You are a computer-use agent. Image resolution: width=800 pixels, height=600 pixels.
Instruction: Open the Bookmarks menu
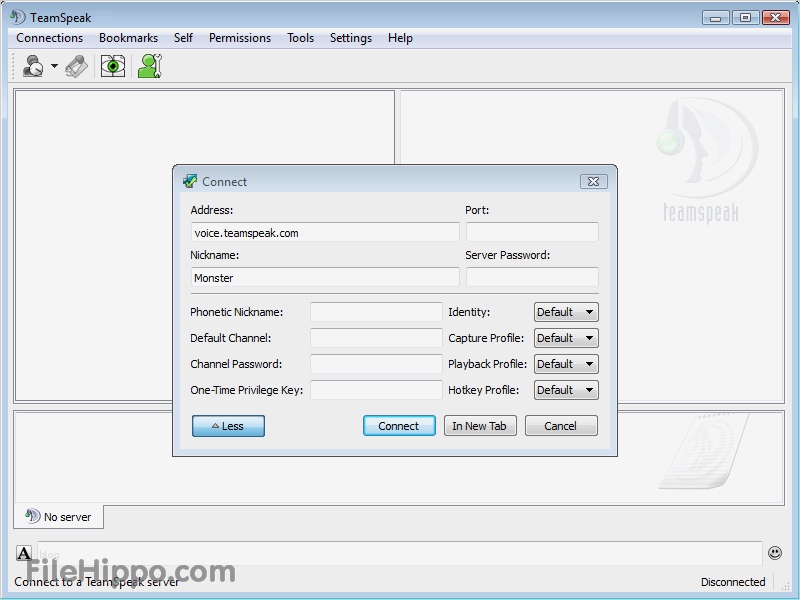click(x=129, y=38)
